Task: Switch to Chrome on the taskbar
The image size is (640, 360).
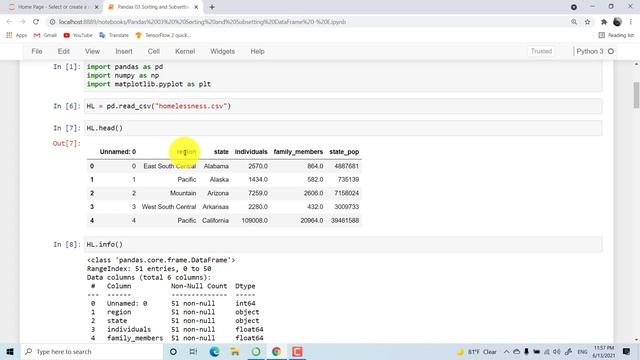Action: pyautogui.click(x=276, y=351)
